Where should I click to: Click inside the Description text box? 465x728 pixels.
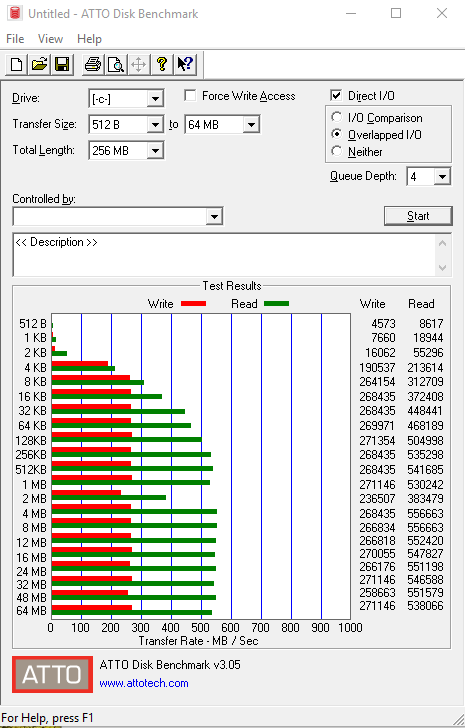pyautogui.click(x=225, y=255)
